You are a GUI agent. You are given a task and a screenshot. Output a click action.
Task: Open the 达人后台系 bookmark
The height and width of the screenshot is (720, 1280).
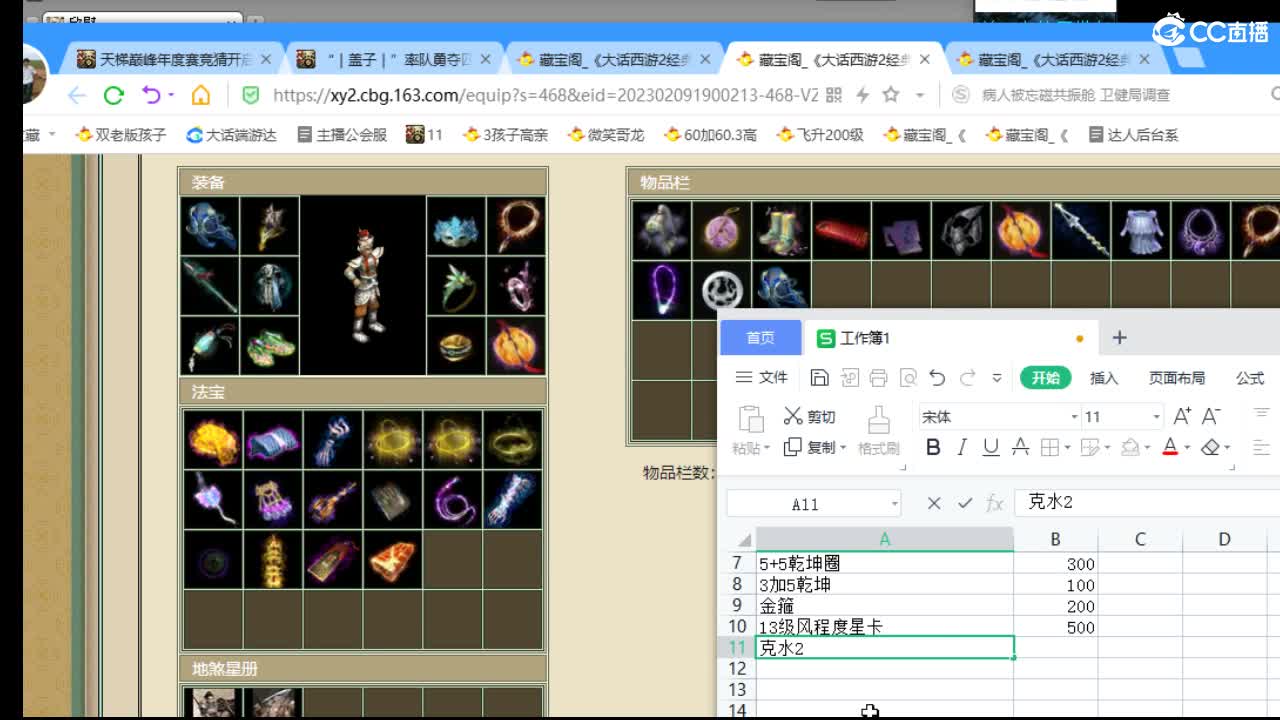(x=1133, y=135)
